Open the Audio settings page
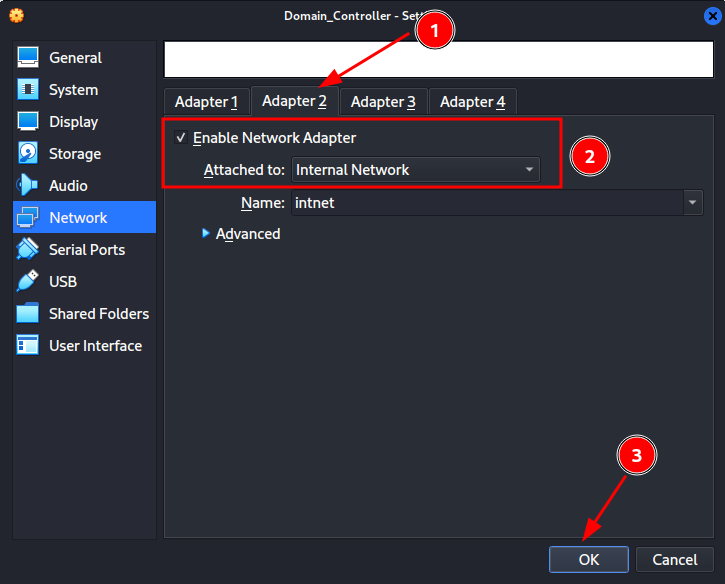 pyautogui.click(x=85, y=185)
